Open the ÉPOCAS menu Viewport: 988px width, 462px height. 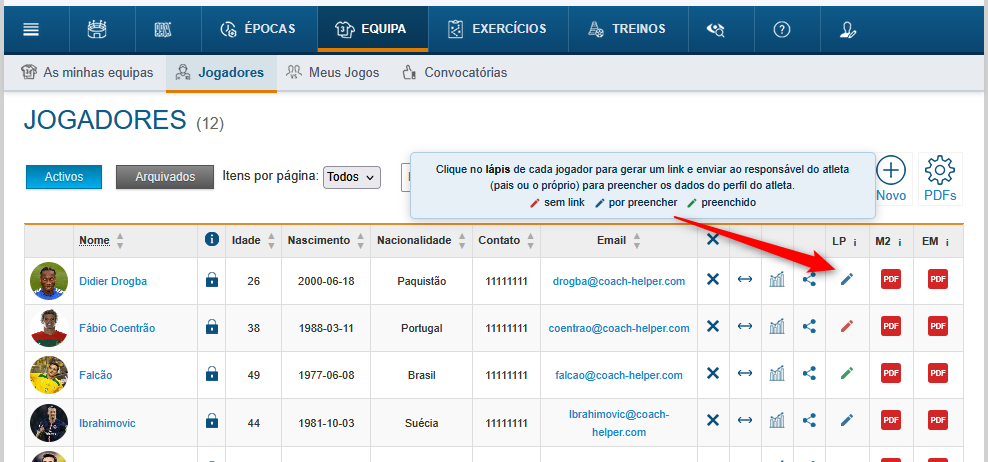[x=259, y=29]
